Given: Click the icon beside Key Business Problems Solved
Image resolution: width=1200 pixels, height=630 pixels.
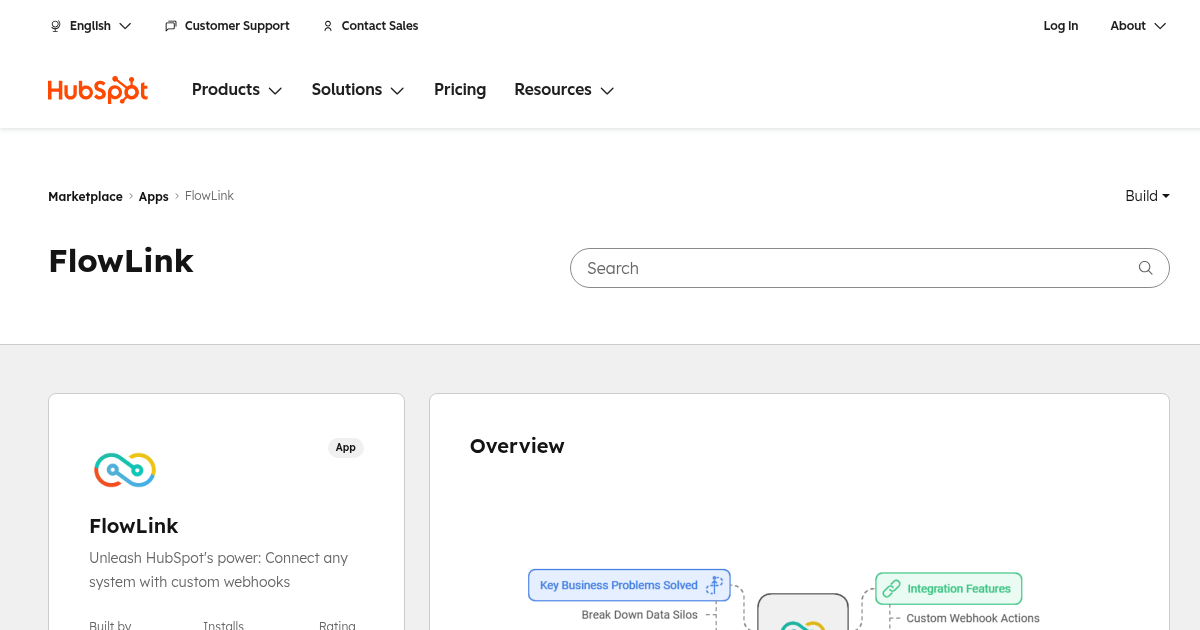Looking at the screenshot, I should point(714,585).
